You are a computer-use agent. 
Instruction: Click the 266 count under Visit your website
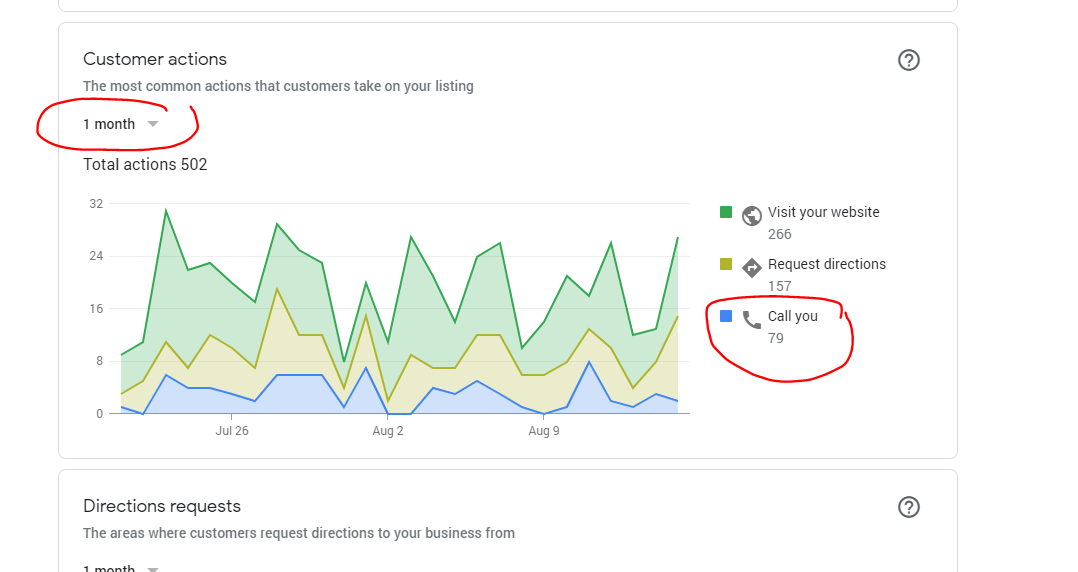[779, 234]
